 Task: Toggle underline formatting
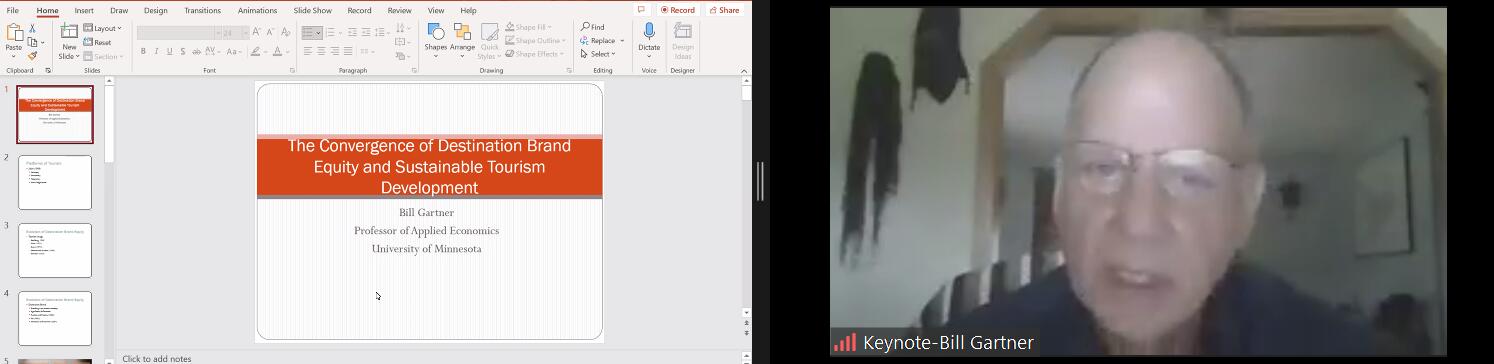[169, 51]
